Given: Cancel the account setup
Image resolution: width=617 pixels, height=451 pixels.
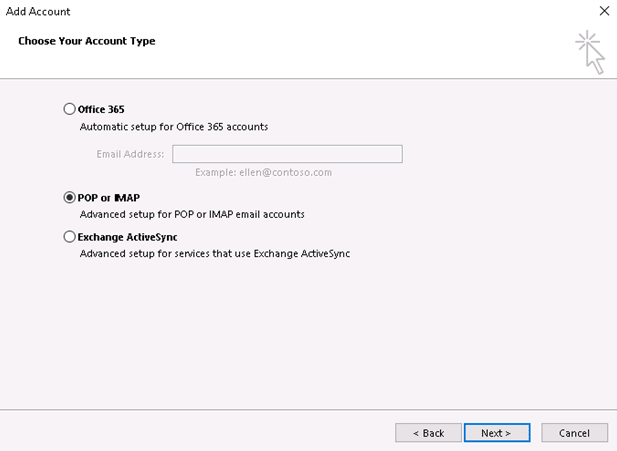Looking at the screenshot, I should tap(575, 433).
